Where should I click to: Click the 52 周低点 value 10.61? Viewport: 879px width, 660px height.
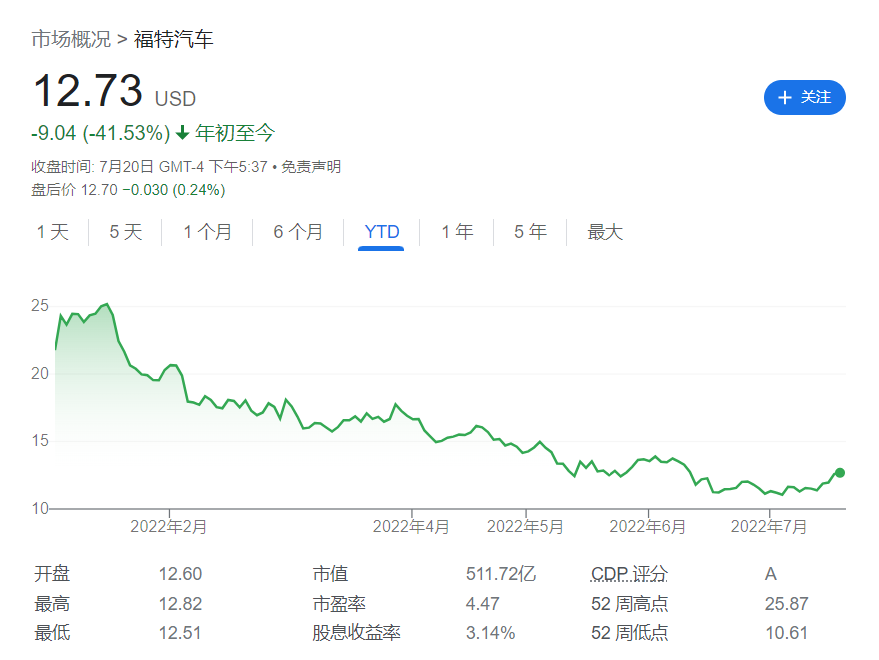[x=787, y=633]
